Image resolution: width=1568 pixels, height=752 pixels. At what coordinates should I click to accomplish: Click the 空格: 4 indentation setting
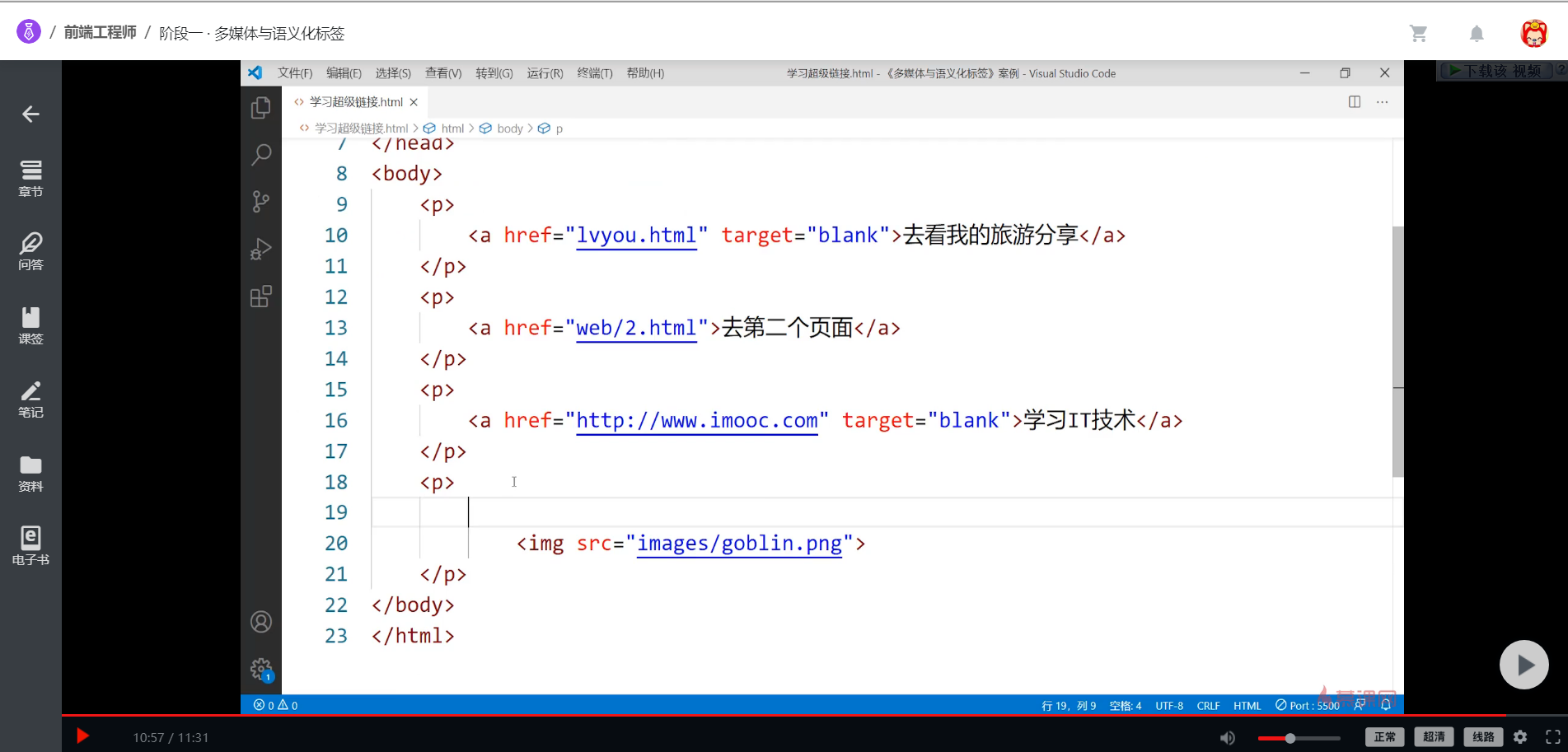[x=1126, y=706]
